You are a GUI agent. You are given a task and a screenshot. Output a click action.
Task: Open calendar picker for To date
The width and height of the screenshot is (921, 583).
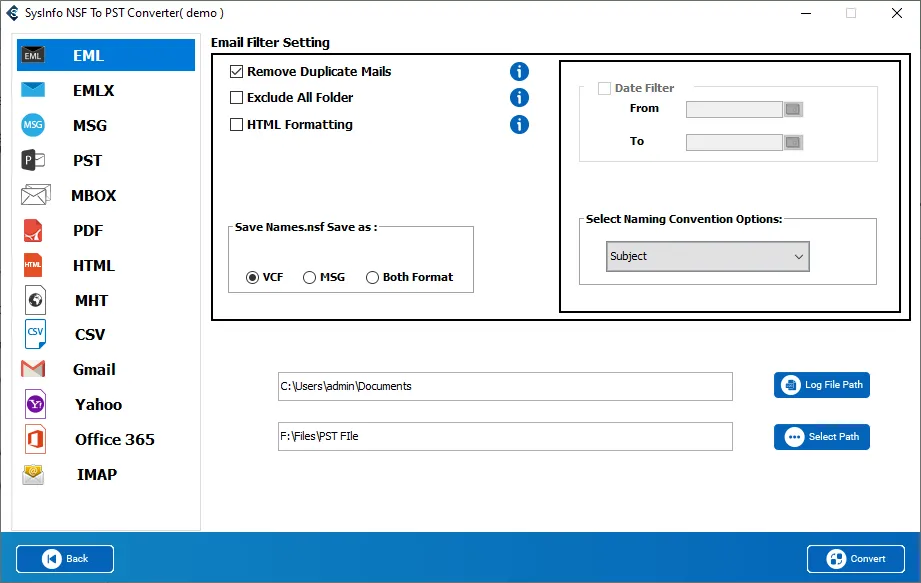[794, 142]
